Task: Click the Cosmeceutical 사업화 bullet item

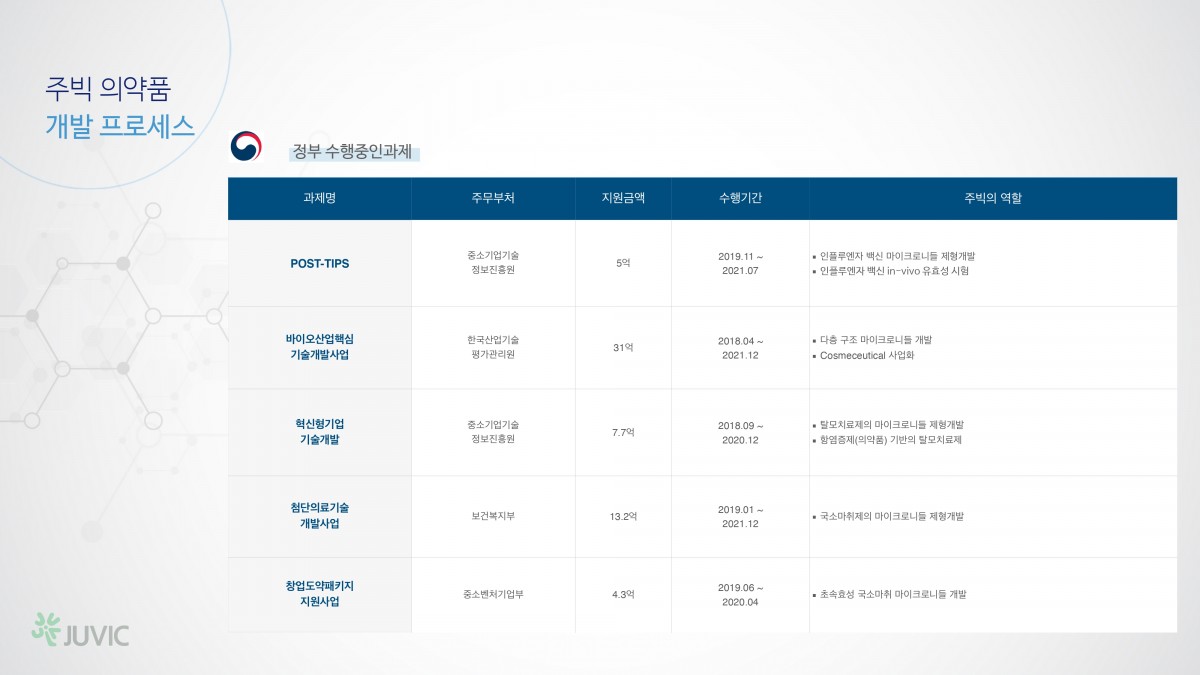Action: [866, 355]
